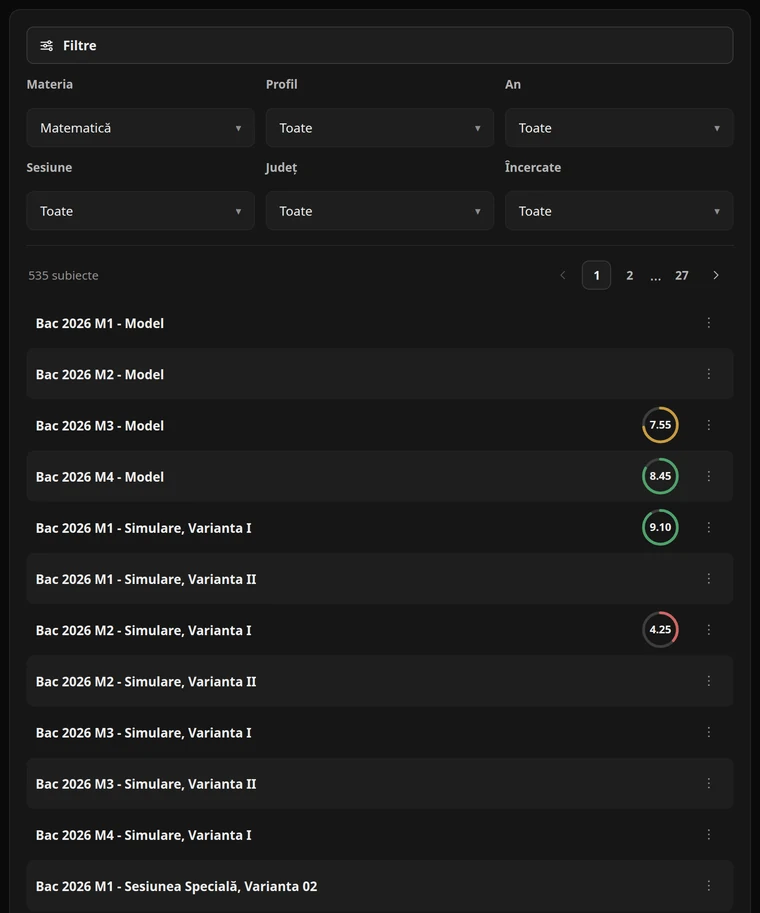
Task: Open three-dot menu for Bac 2026 M3 - Model
Action: (708, 425)
